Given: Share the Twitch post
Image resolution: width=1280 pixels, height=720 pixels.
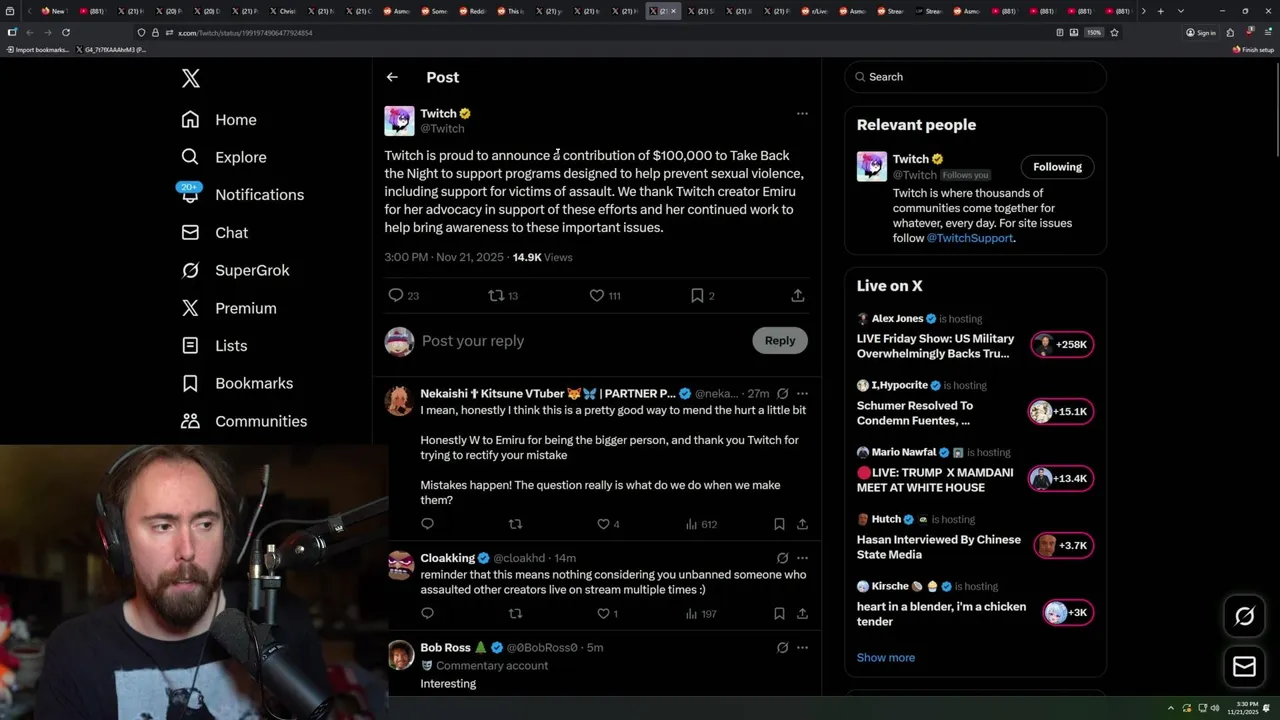Looking at the screenshot, I should pyautogui.click(x=797, y=295).
